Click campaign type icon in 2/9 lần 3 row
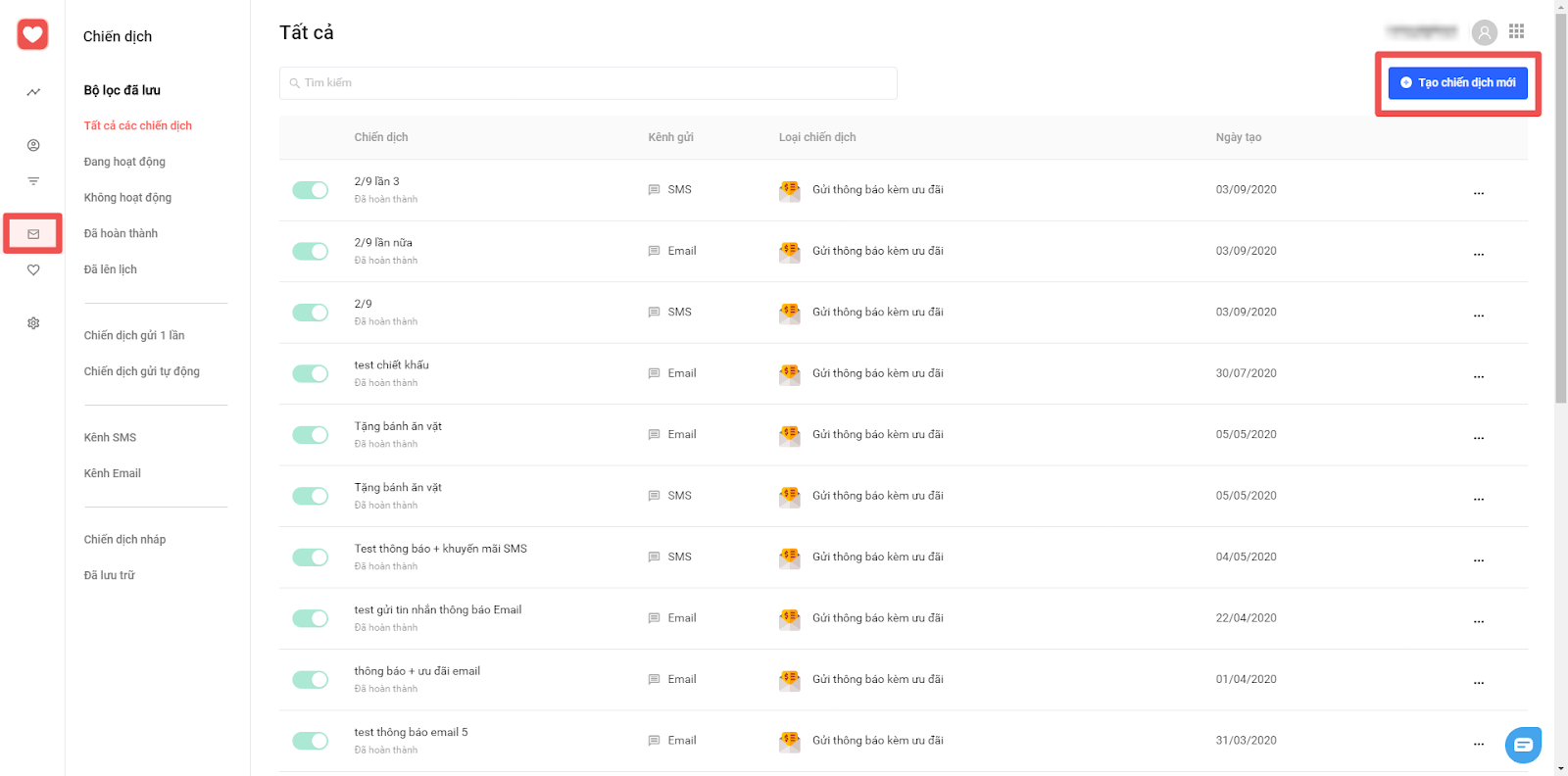1568x776 pixels. click(x=790, y=190)
